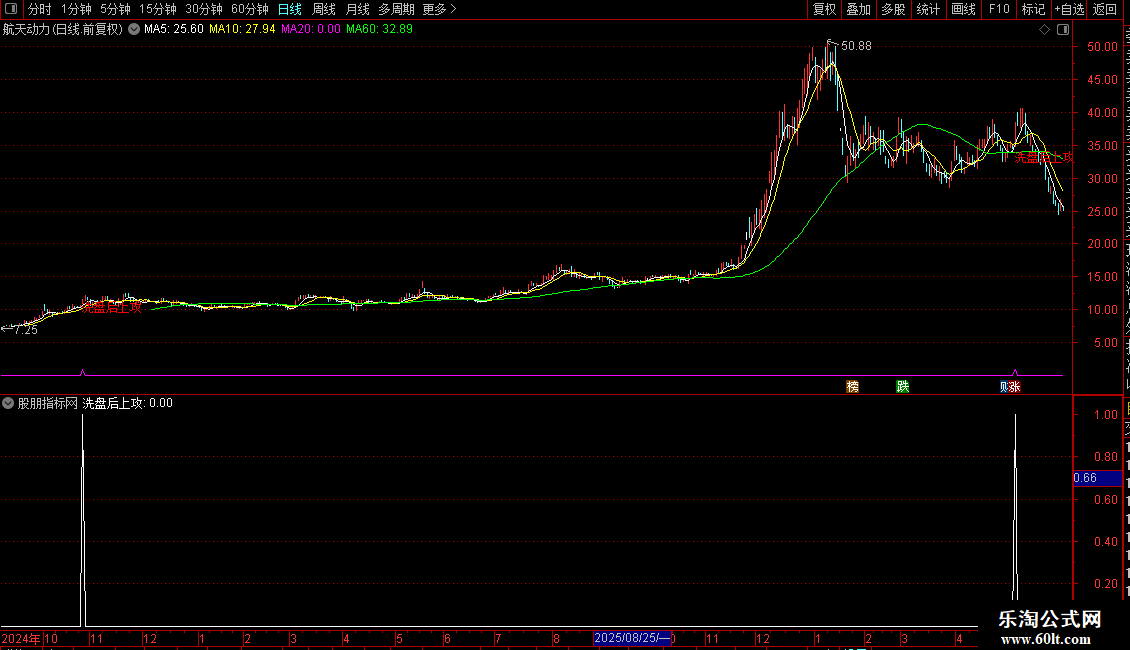This screenshot has width=1130, height=650.
Task: Click the 股朋指标网 indicator name
Action: [48, 404]
